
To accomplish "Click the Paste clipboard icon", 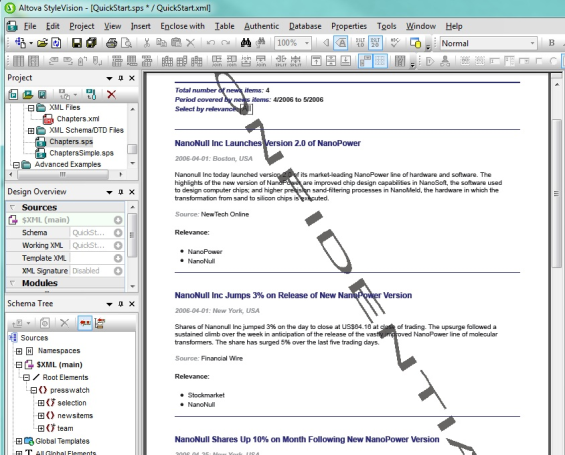I will [176, 43].
